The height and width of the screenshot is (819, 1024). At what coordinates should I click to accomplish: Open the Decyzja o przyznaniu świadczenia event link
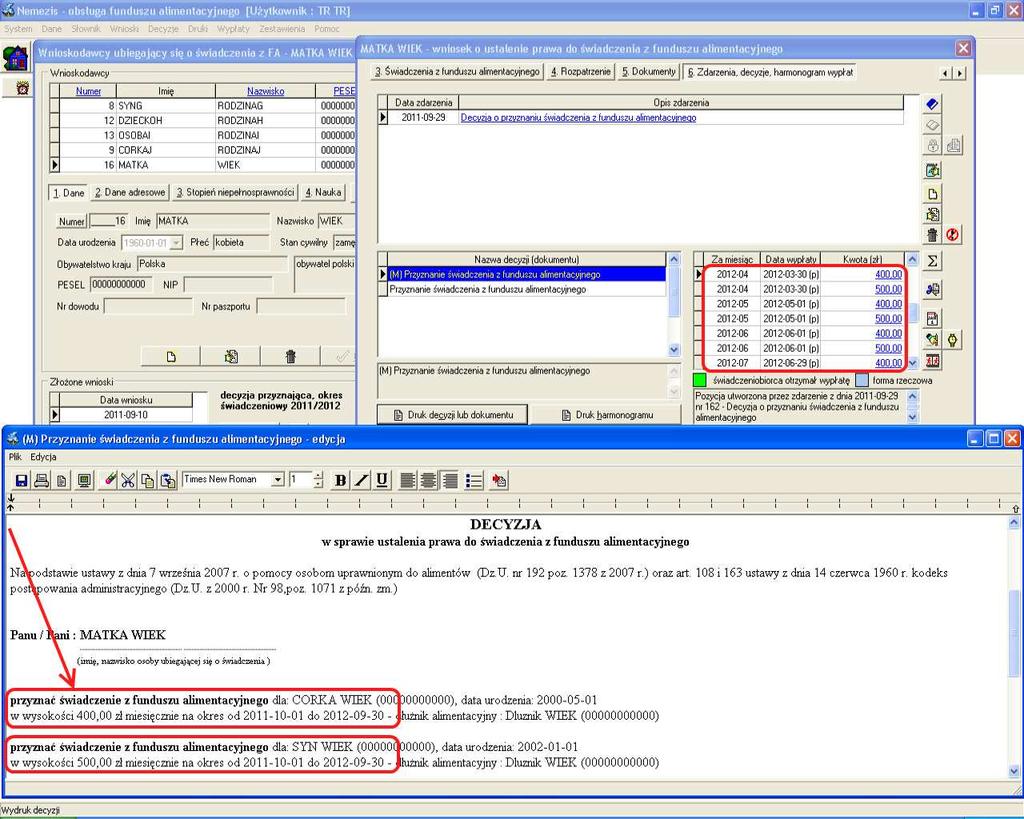tap(579, 118)
